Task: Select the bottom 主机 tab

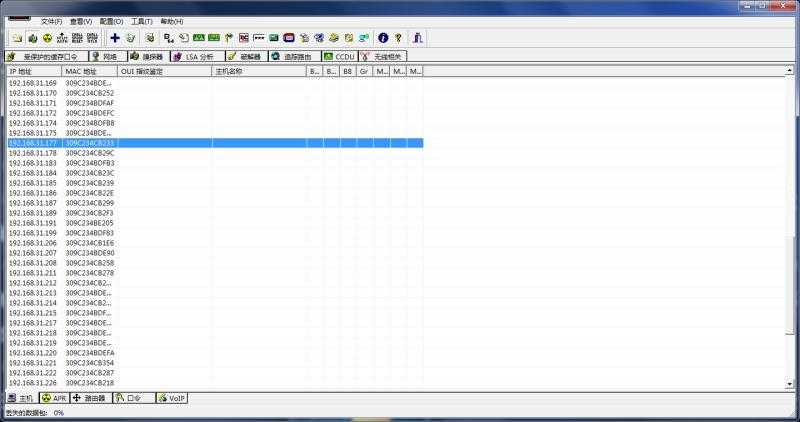Action: point(21,398)
